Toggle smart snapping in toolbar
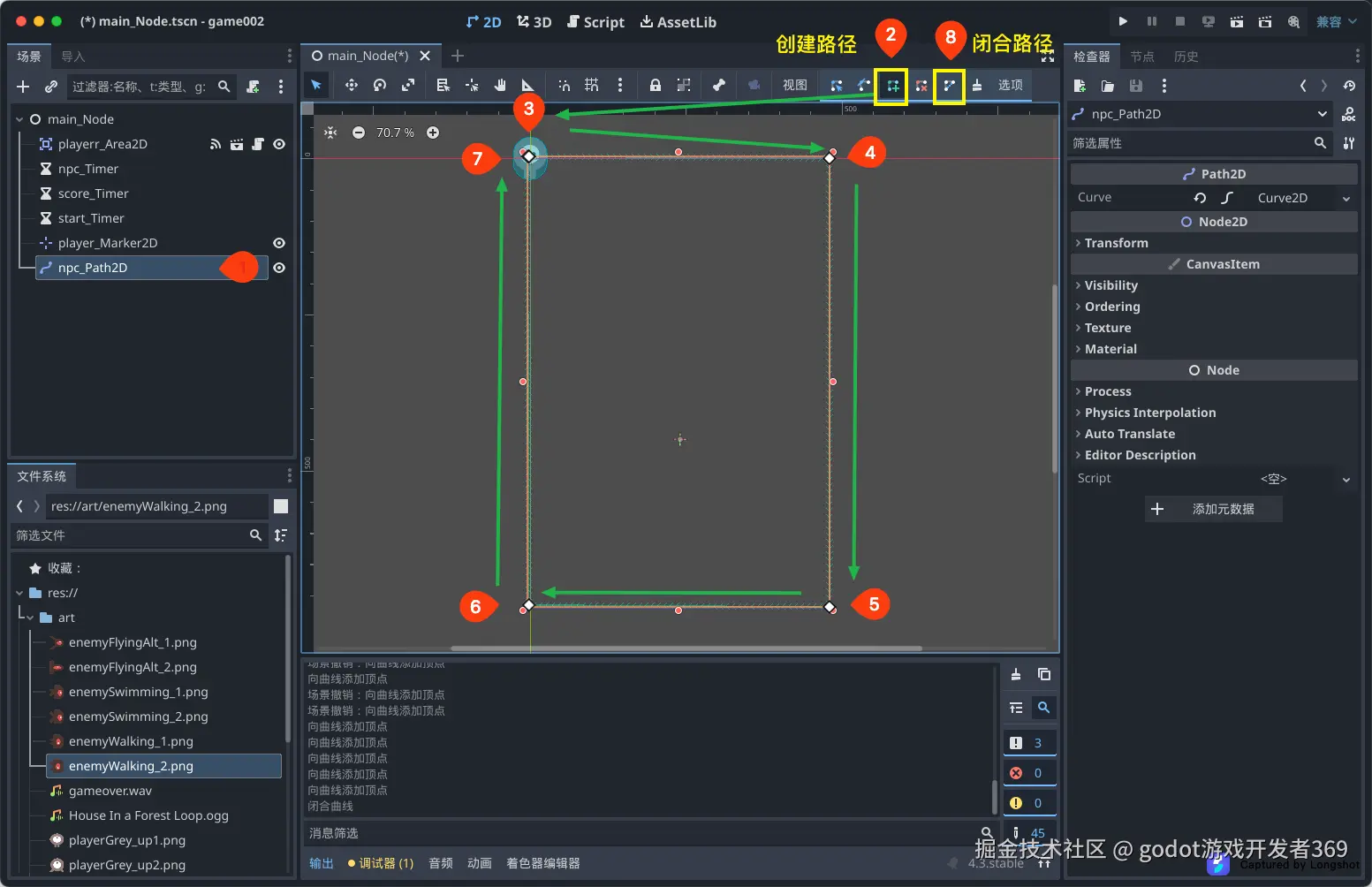This screenshot has width=1372, height=887. 564,85
